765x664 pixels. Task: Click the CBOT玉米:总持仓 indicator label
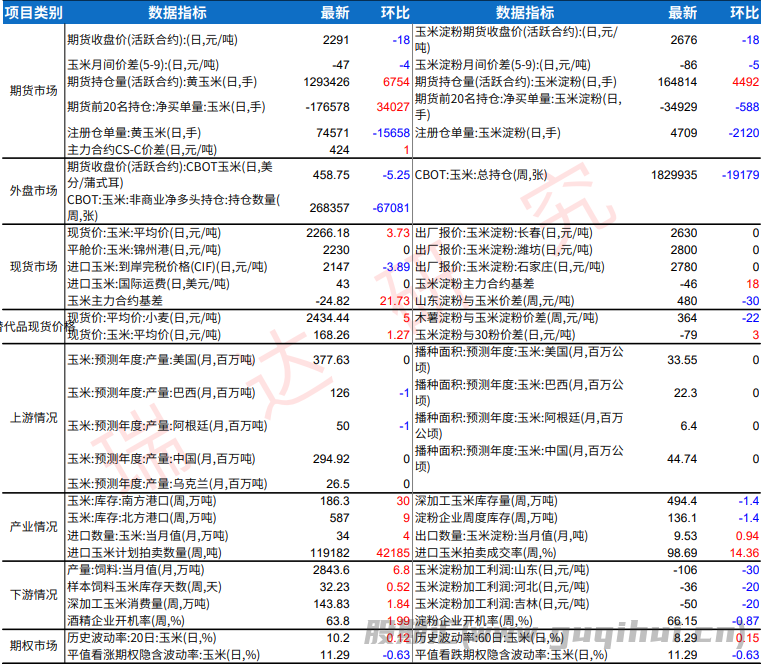point(482,174)
